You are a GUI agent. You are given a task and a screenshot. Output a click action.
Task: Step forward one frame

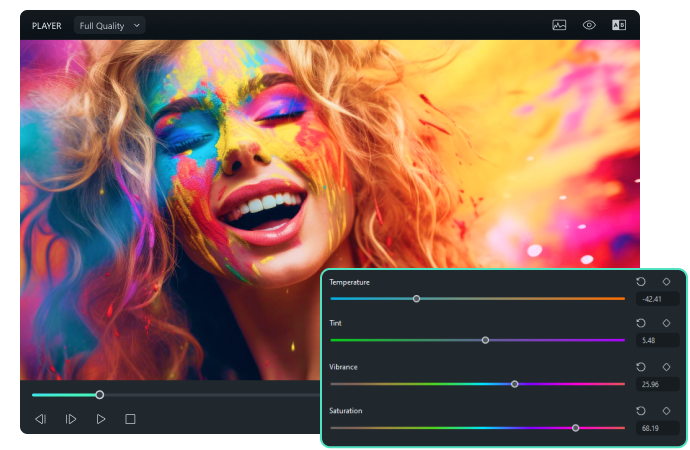click(x=70, y=419)
